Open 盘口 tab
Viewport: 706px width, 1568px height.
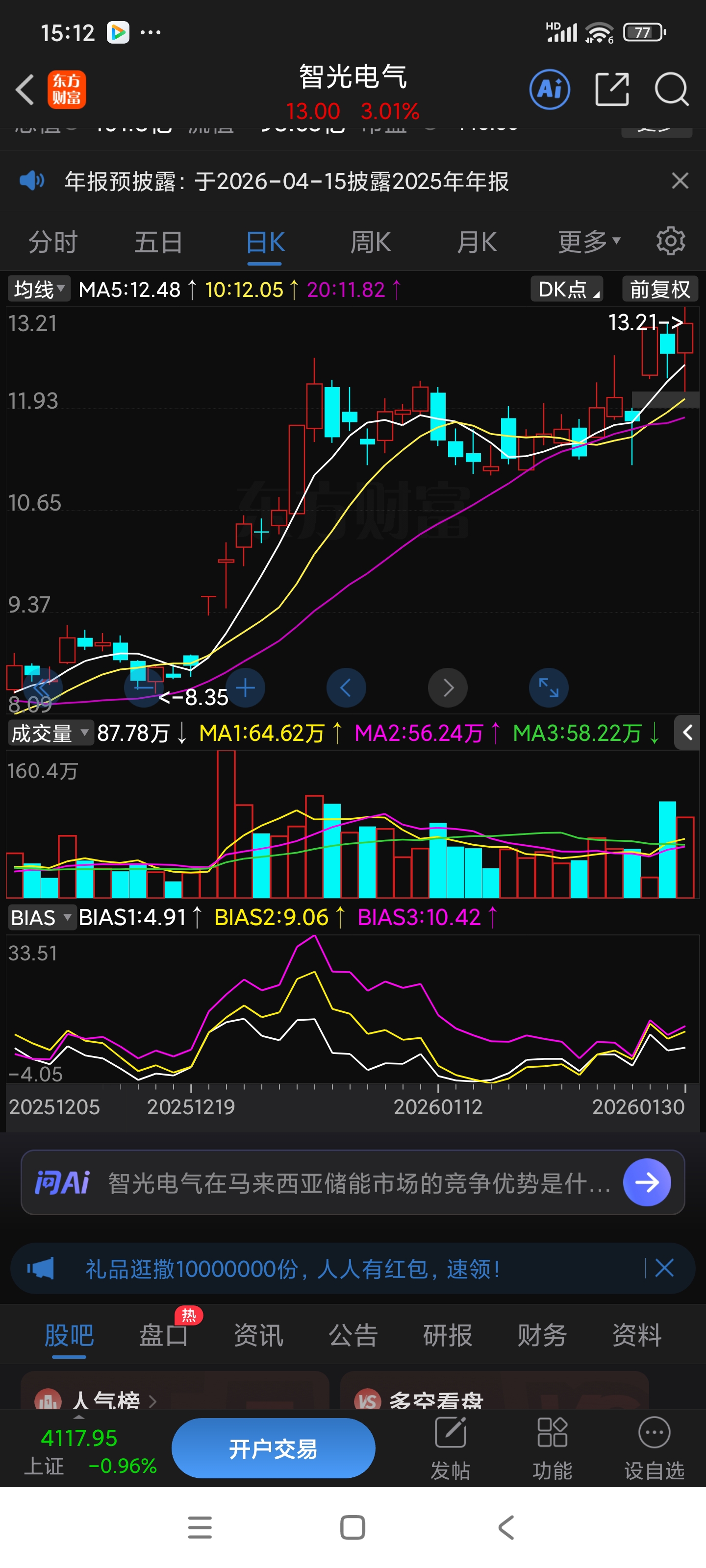click(x=163, y=1335)
